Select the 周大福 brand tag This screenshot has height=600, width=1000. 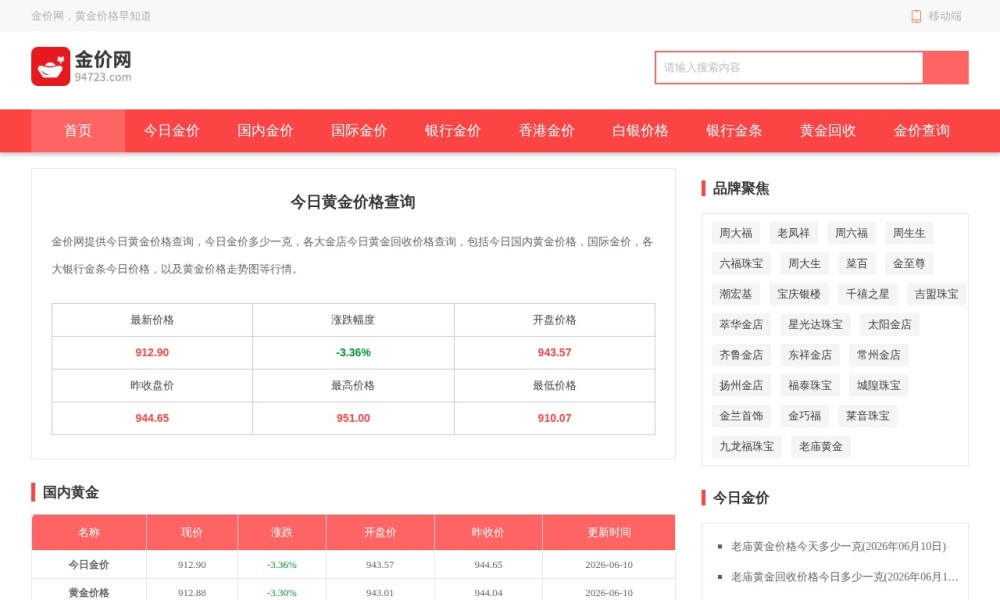736,233
